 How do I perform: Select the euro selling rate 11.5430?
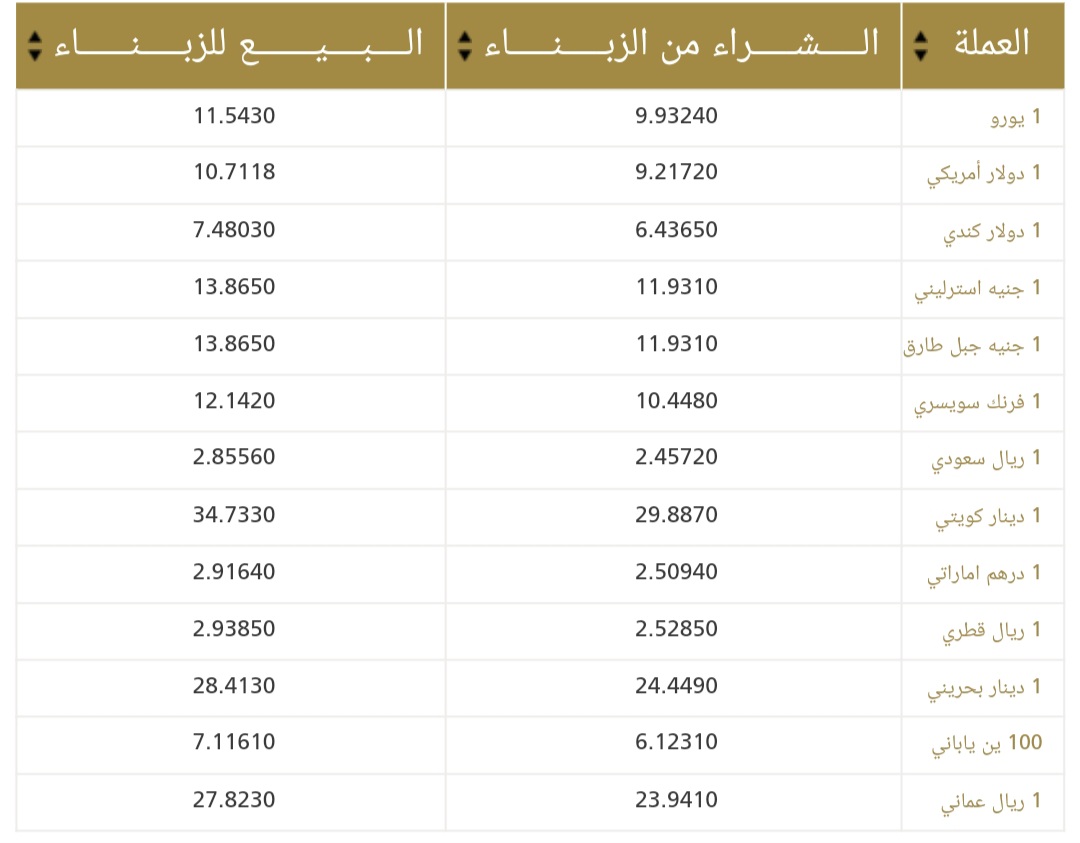pyautogui.click(x=234, y=116)
